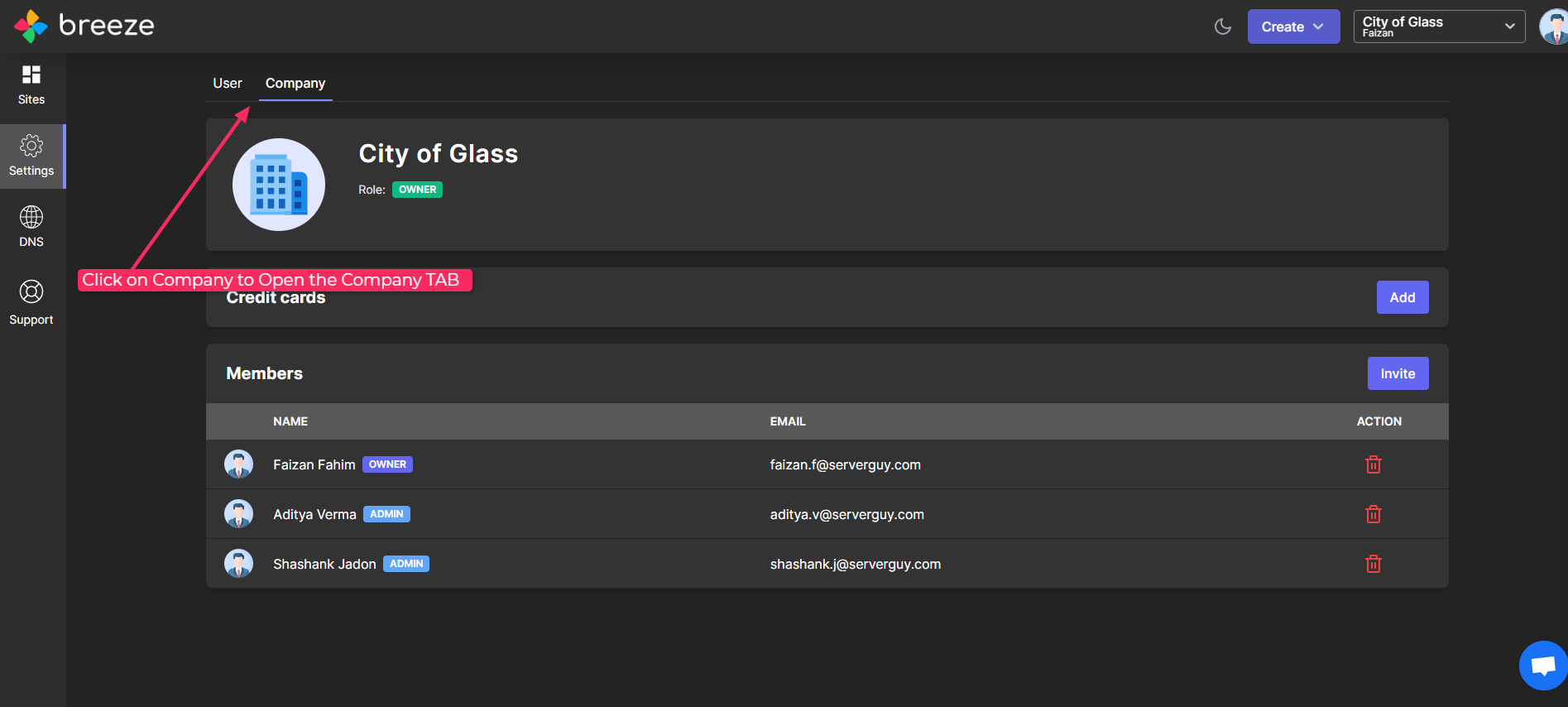Click Shashank Jadon's profile picture

point(238,564)
